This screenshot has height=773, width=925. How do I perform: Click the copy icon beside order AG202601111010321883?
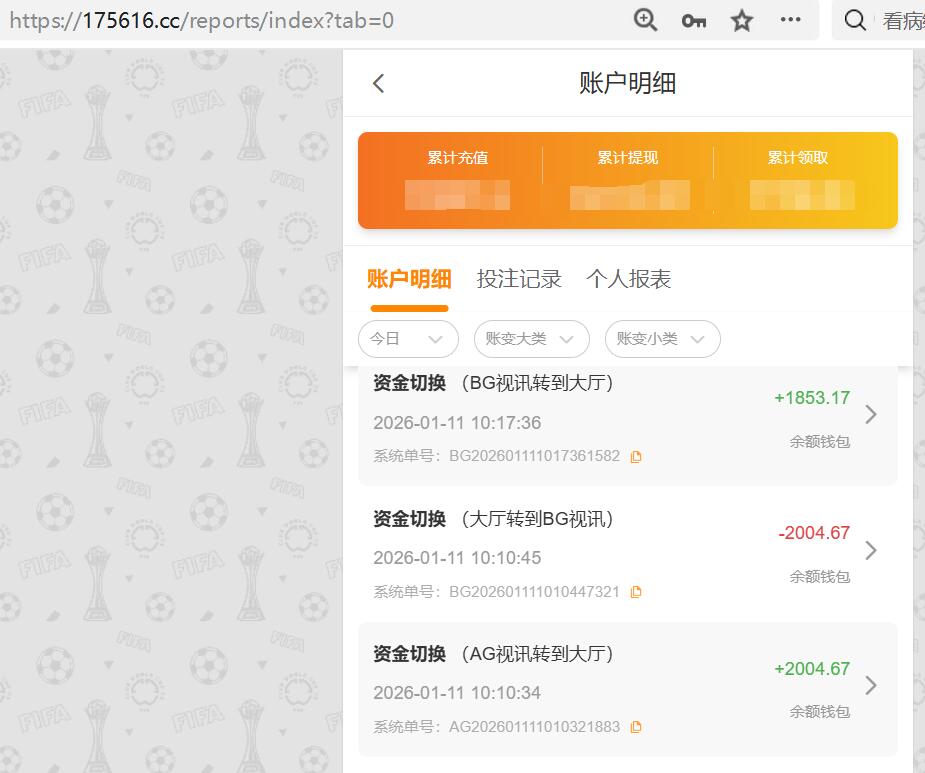coord(636,727)
